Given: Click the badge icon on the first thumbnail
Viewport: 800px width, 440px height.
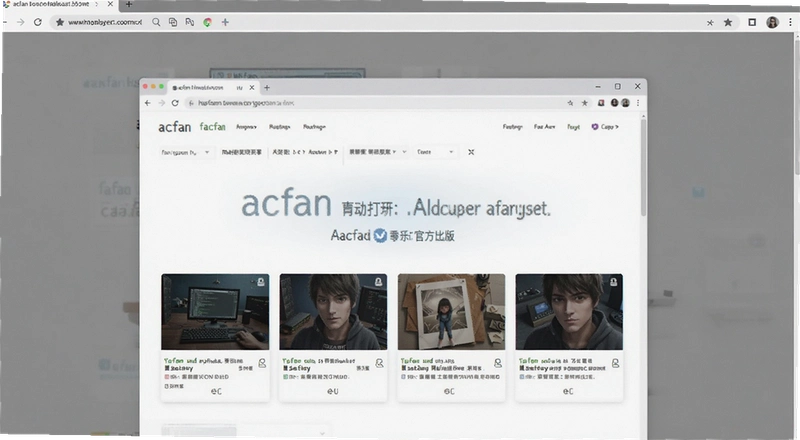Looking at the screenshot, I should click(x=261, y=282).
